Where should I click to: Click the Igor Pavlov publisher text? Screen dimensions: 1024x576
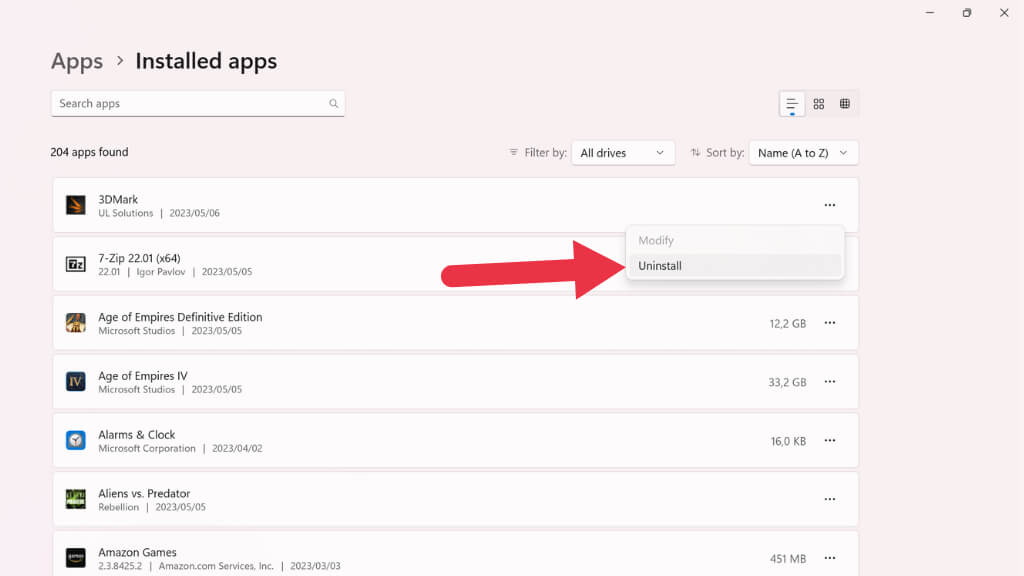[x=161, y=272]
